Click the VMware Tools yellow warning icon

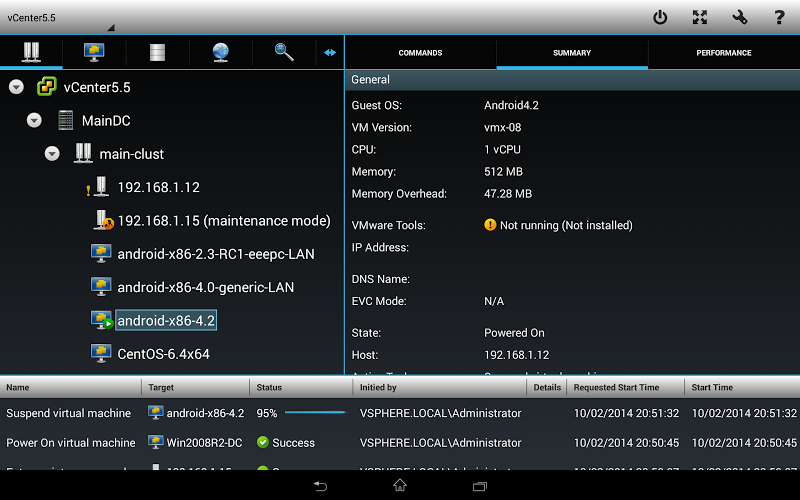490,224
